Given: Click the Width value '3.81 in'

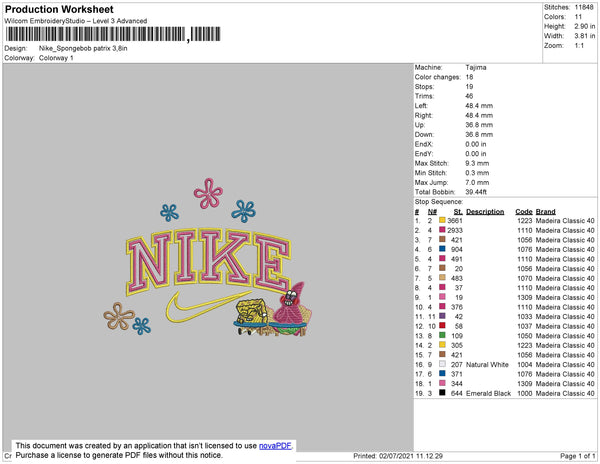Looking at the screenshot, I should pos(585,36).
